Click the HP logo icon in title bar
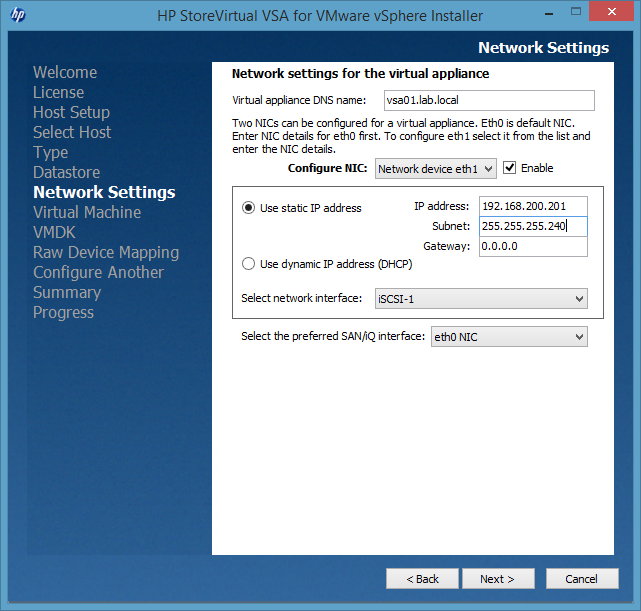This screenshot has width=641, height=611. pos(18,15)
